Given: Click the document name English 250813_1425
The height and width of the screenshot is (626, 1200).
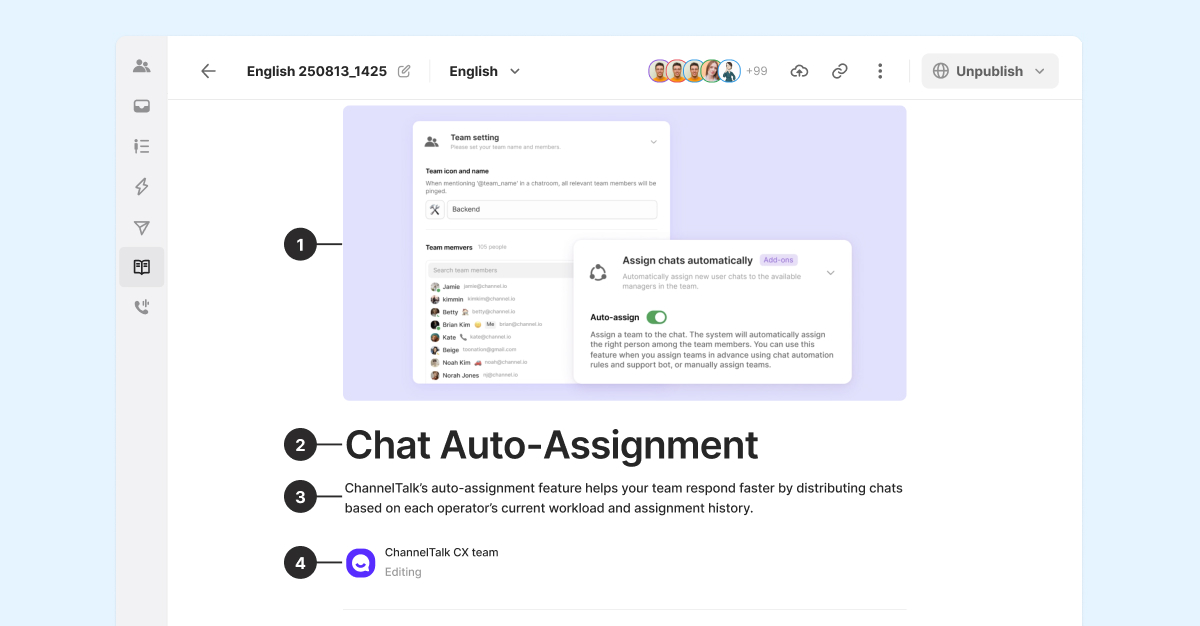Looking at the screenshot, I should pyautogui.click(x=317, y=71).
